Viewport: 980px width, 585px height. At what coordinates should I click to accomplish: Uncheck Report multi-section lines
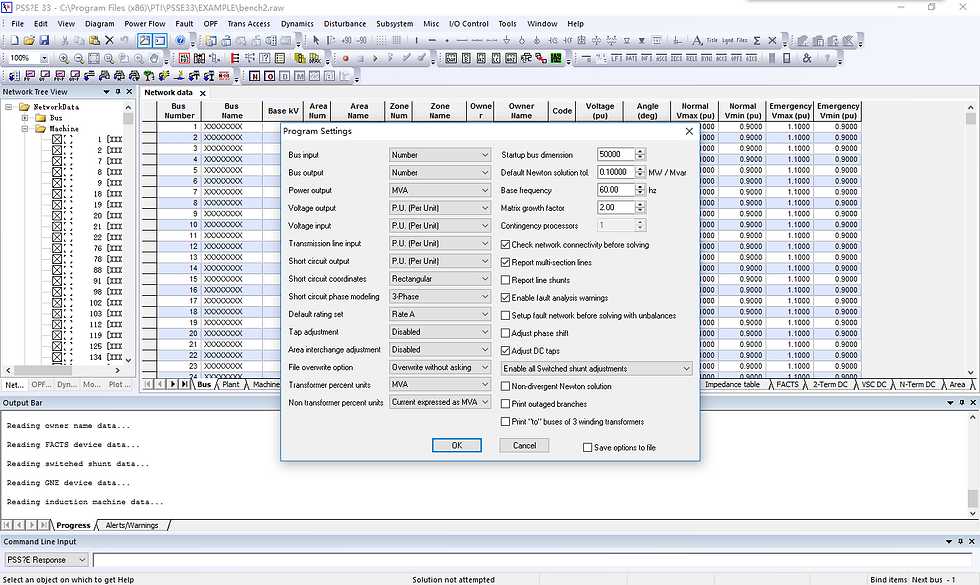(506, 262)
